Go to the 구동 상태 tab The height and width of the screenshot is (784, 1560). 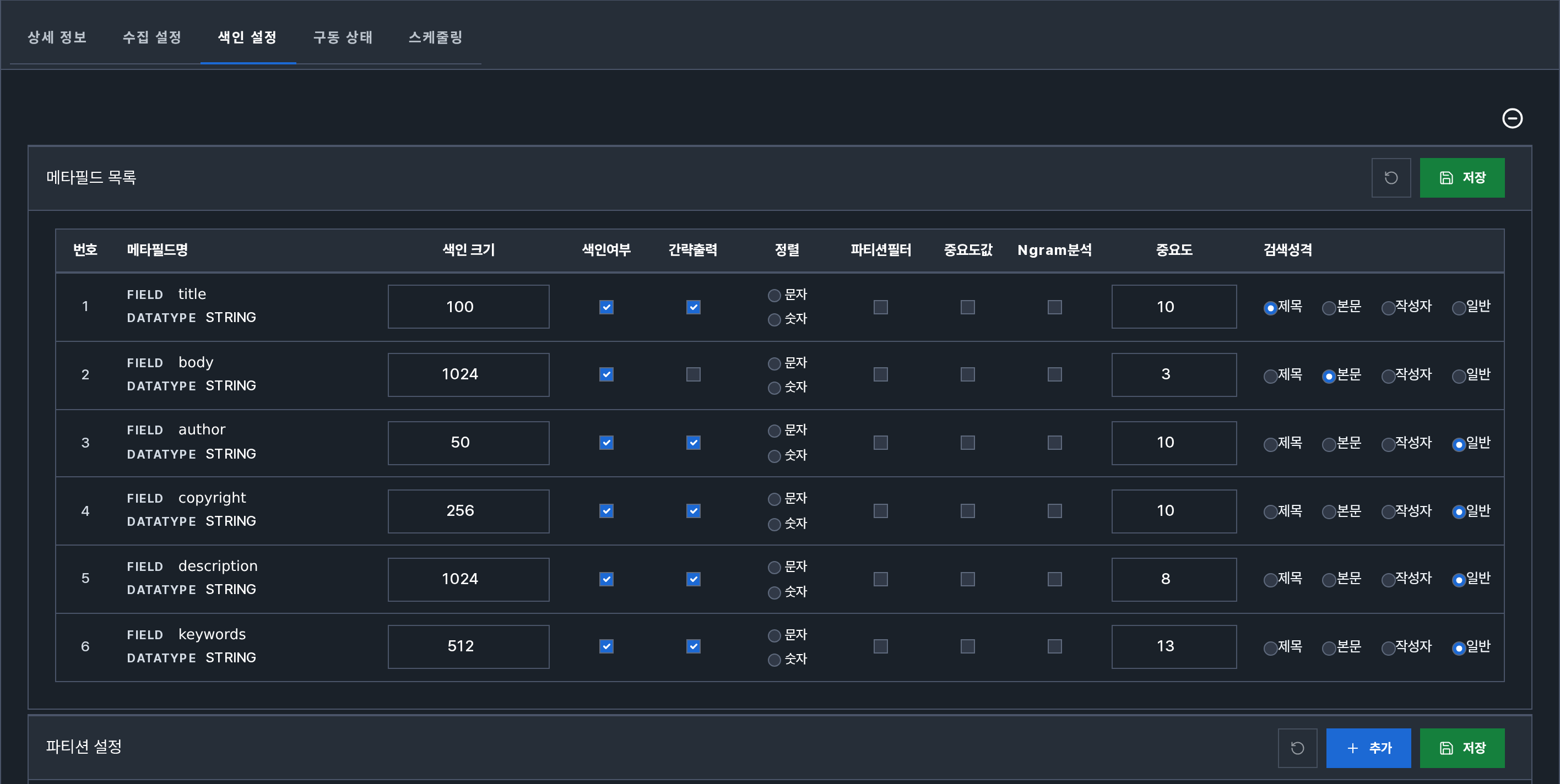tap(343, 37)
